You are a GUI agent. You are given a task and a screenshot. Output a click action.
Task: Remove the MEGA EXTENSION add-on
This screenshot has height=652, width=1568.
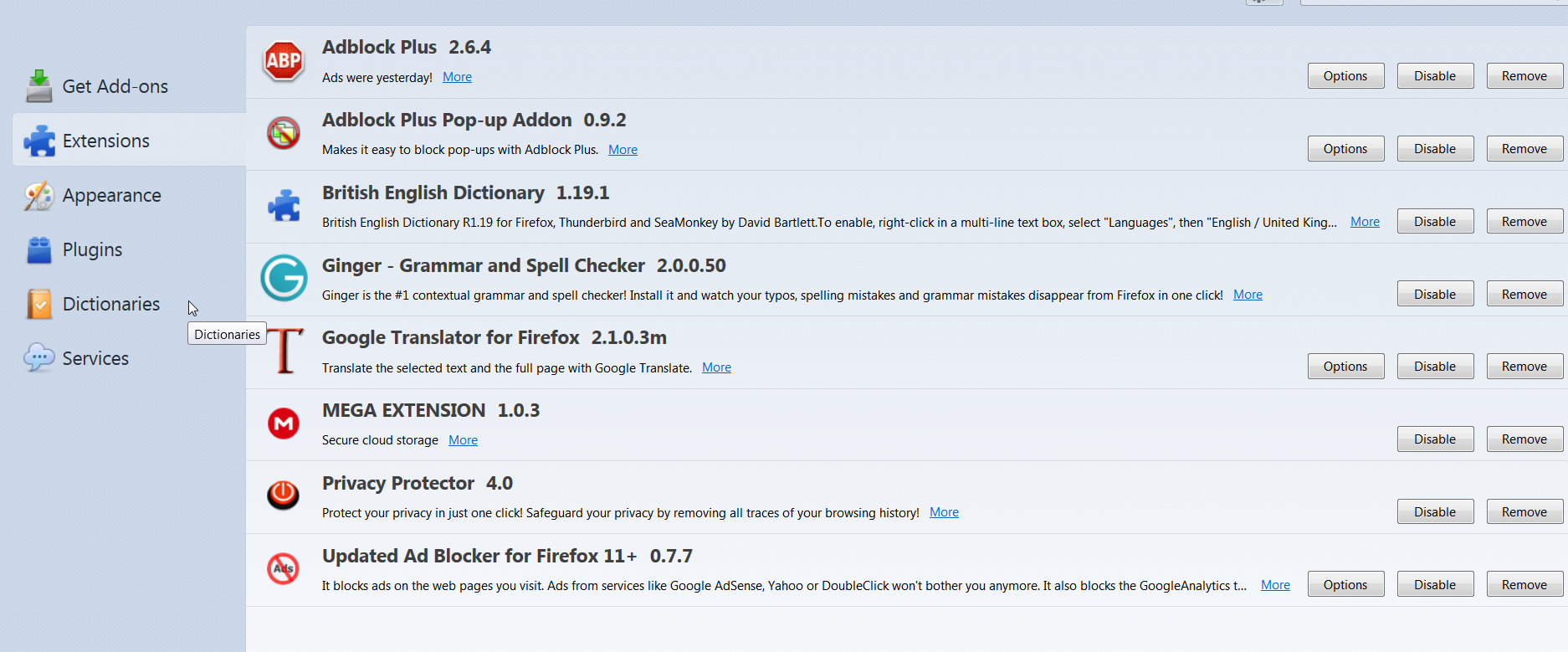pyautogui.click(x=1524, y=439)
